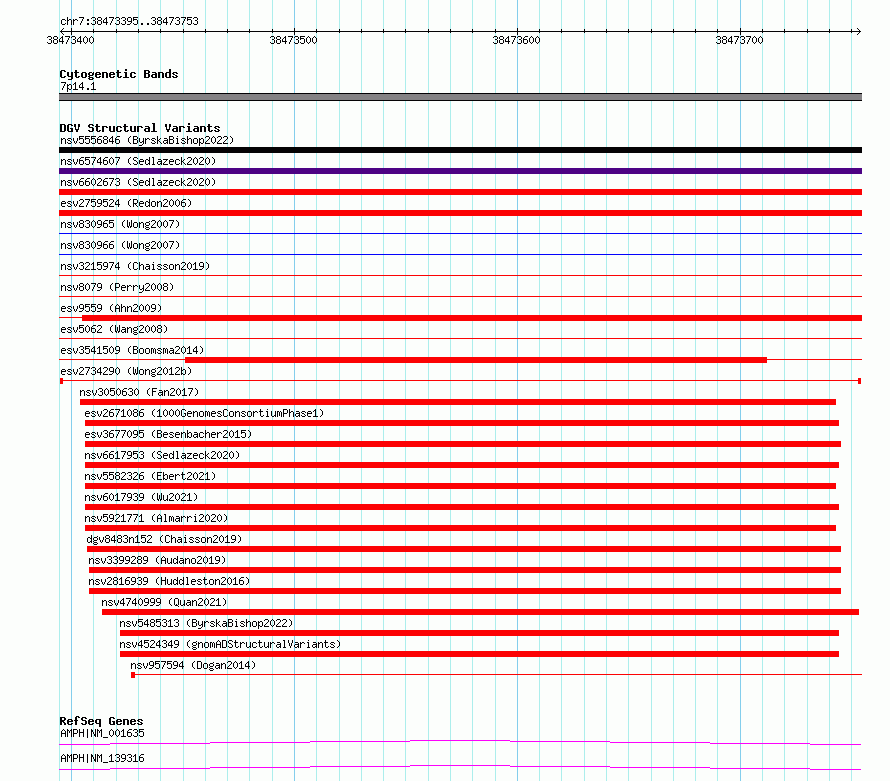Click the purple nsv6574607 variant bar
890x781 pixels.
460,171
